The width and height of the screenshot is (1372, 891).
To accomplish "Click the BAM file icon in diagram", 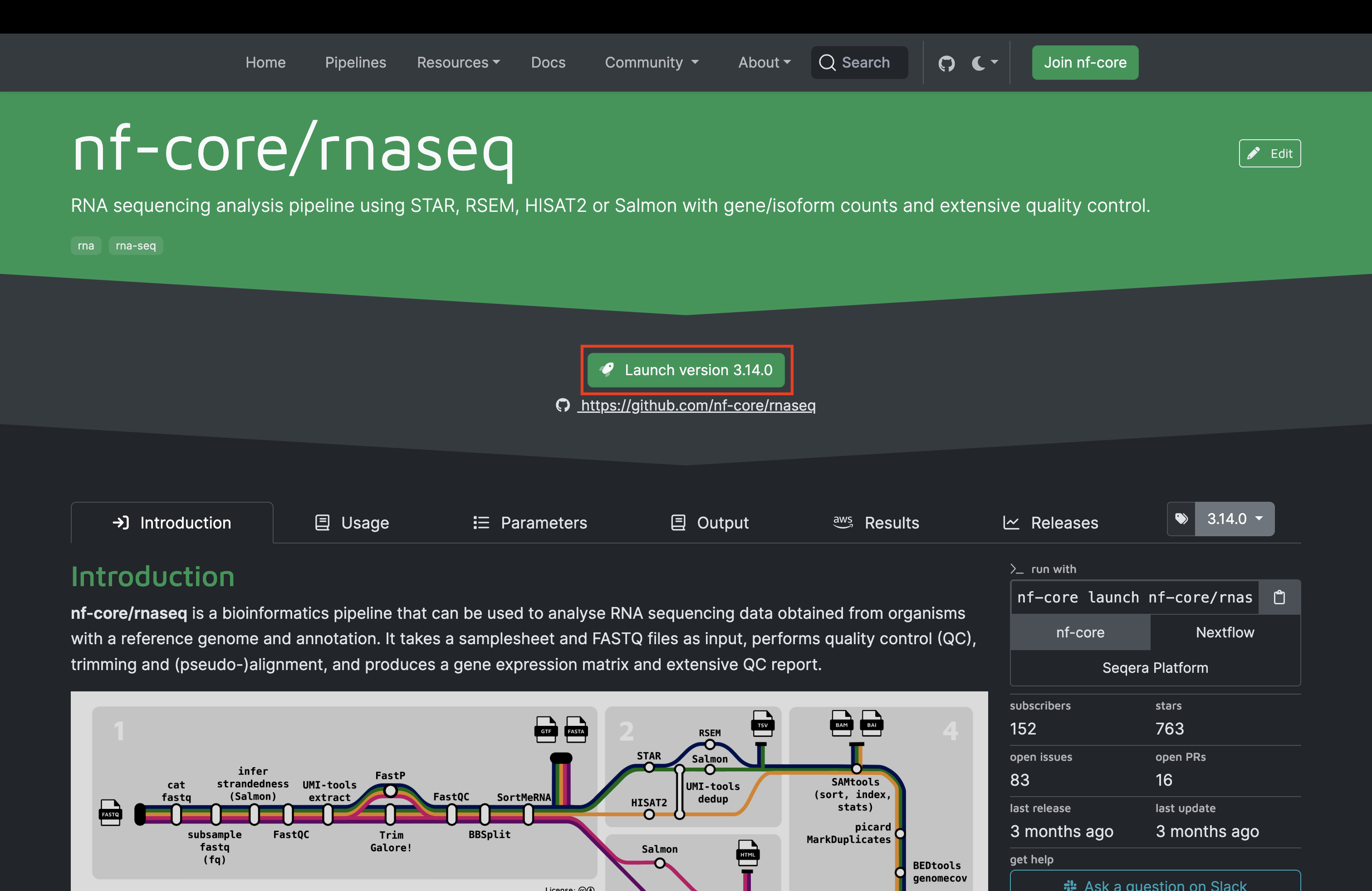I will coord(842,723).
